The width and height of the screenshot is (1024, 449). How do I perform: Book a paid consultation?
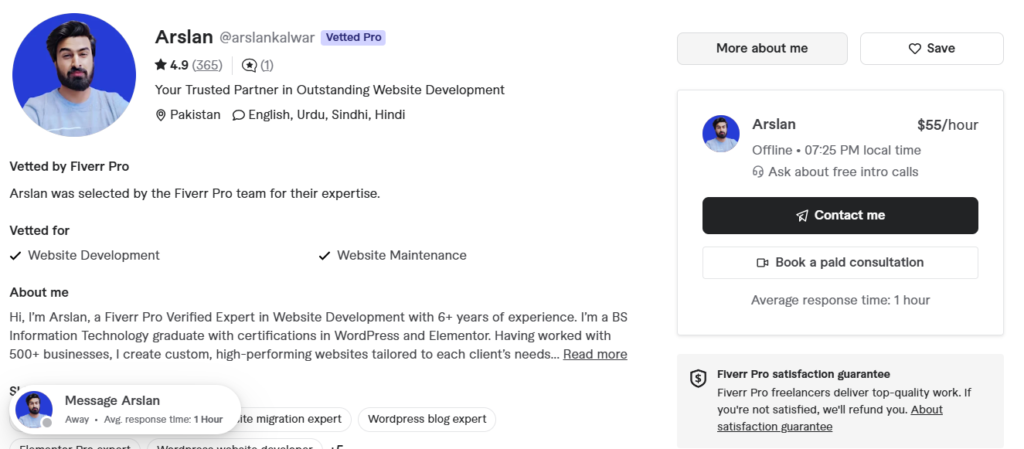[x=840, y=262]
